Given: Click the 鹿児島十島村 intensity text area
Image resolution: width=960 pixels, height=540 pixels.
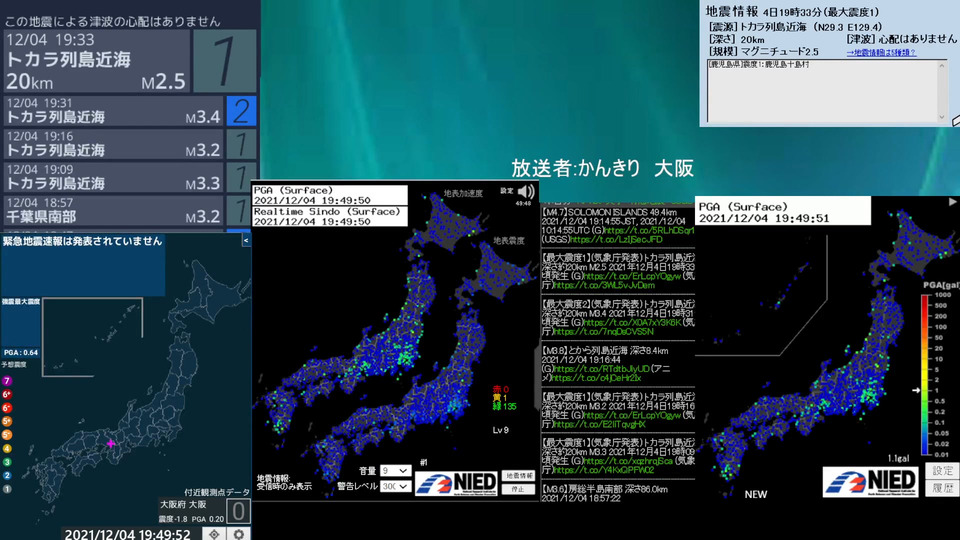Looking at the screenshot, I should pos(822,91).
